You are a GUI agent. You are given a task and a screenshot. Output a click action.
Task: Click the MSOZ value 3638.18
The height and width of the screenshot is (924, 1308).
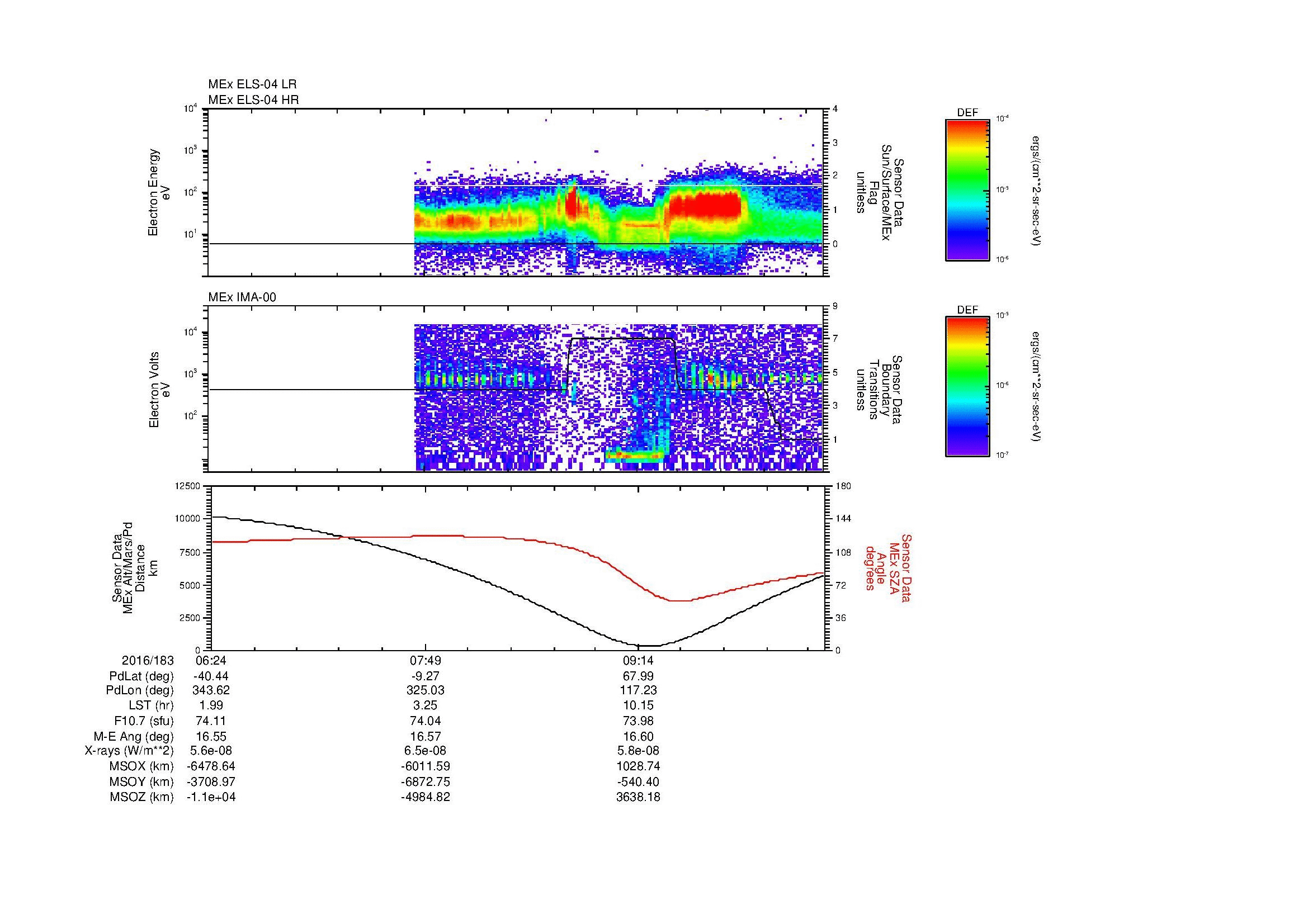coord(639,797)
